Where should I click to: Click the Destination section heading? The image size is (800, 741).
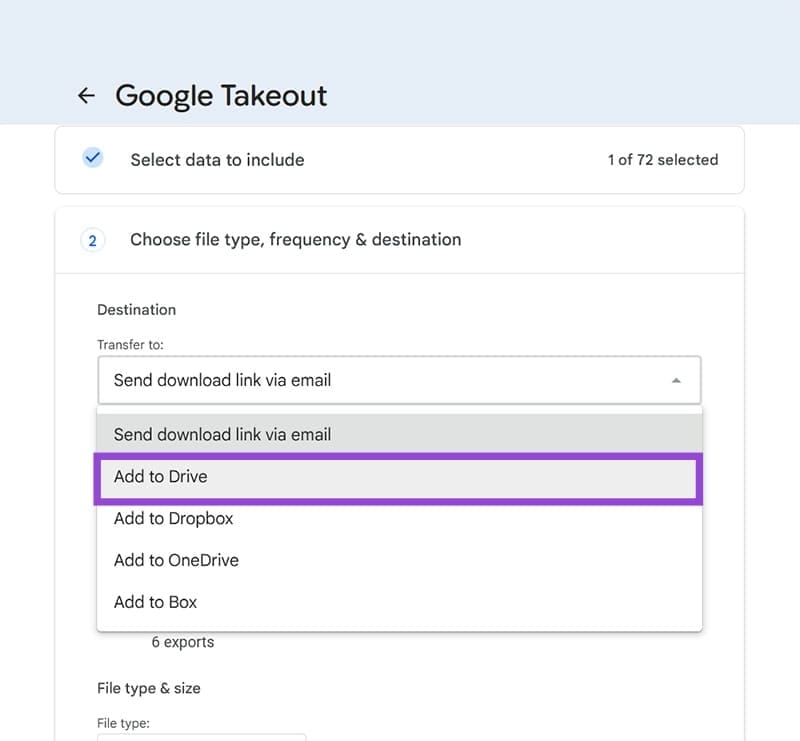(136, 310)
